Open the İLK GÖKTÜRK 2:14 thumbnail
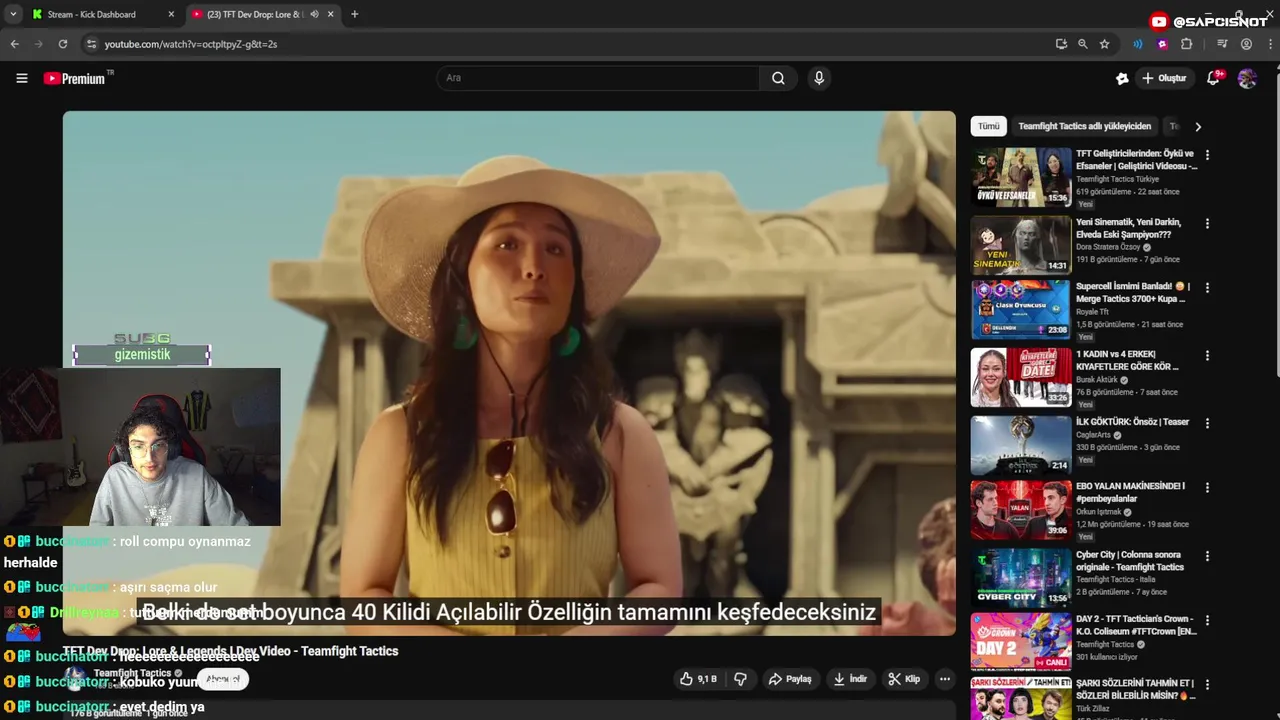This screenshot has width=1280, height=720. click(1021, 445)
